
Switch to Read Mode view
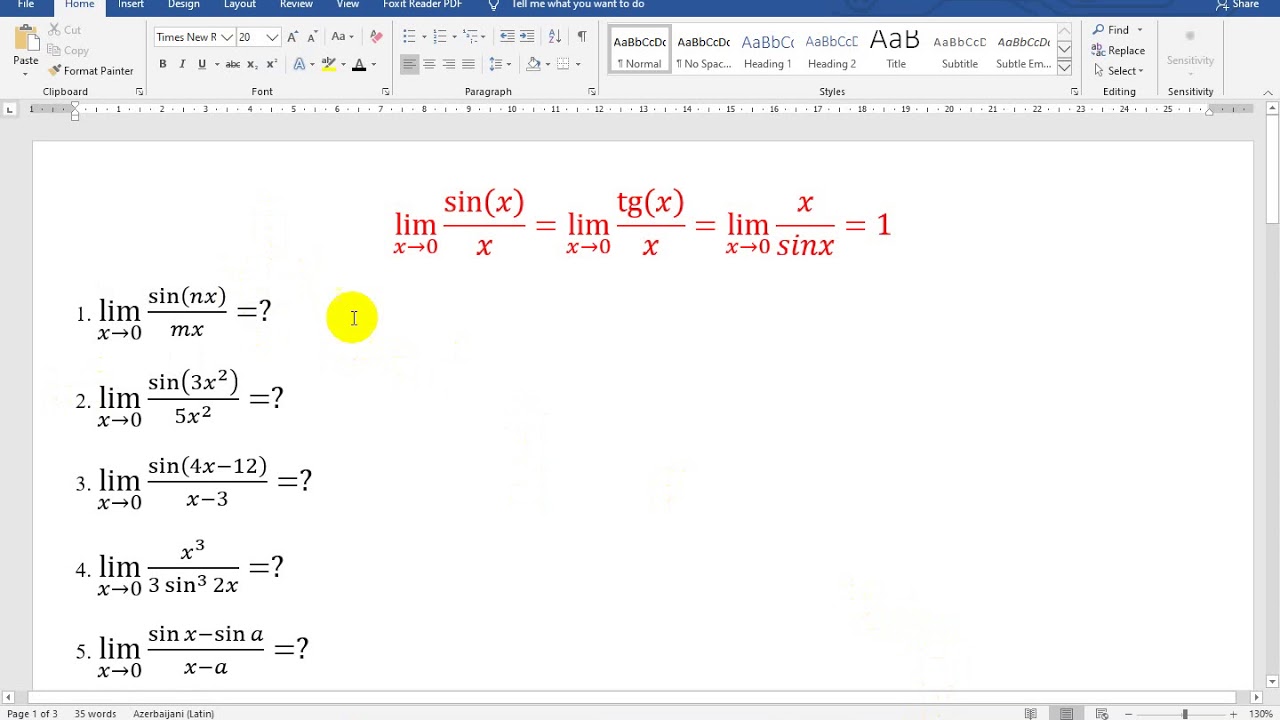[x=1031, y=714]
